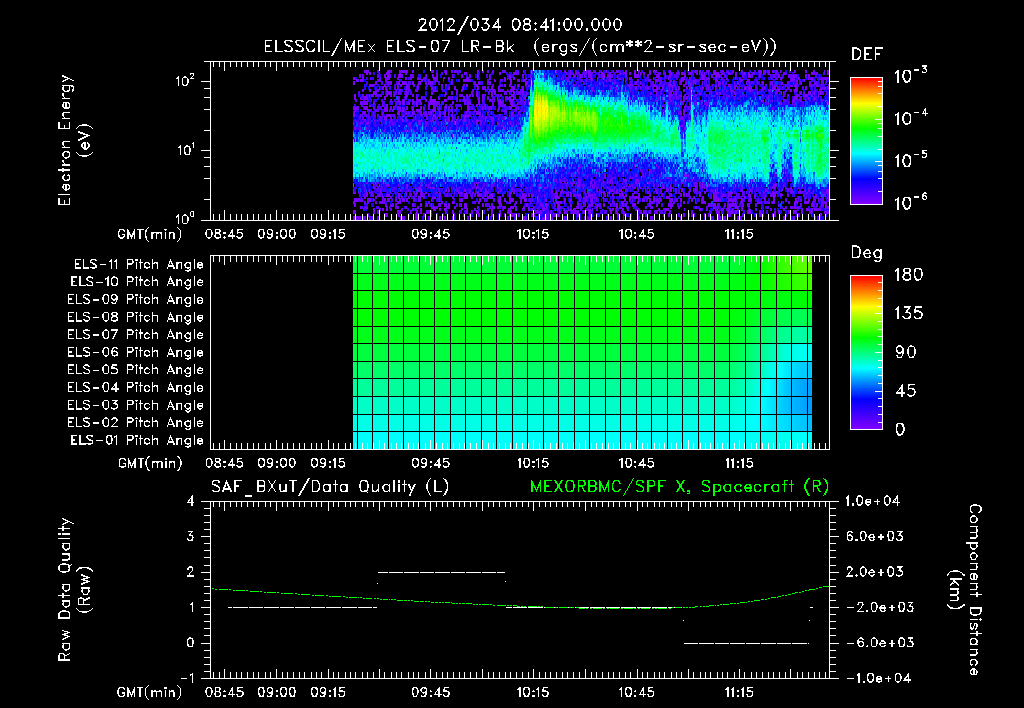Viewport: 1024px width, 708px height.
Task: Click the DEF legend title
Action: pos(867,55)
